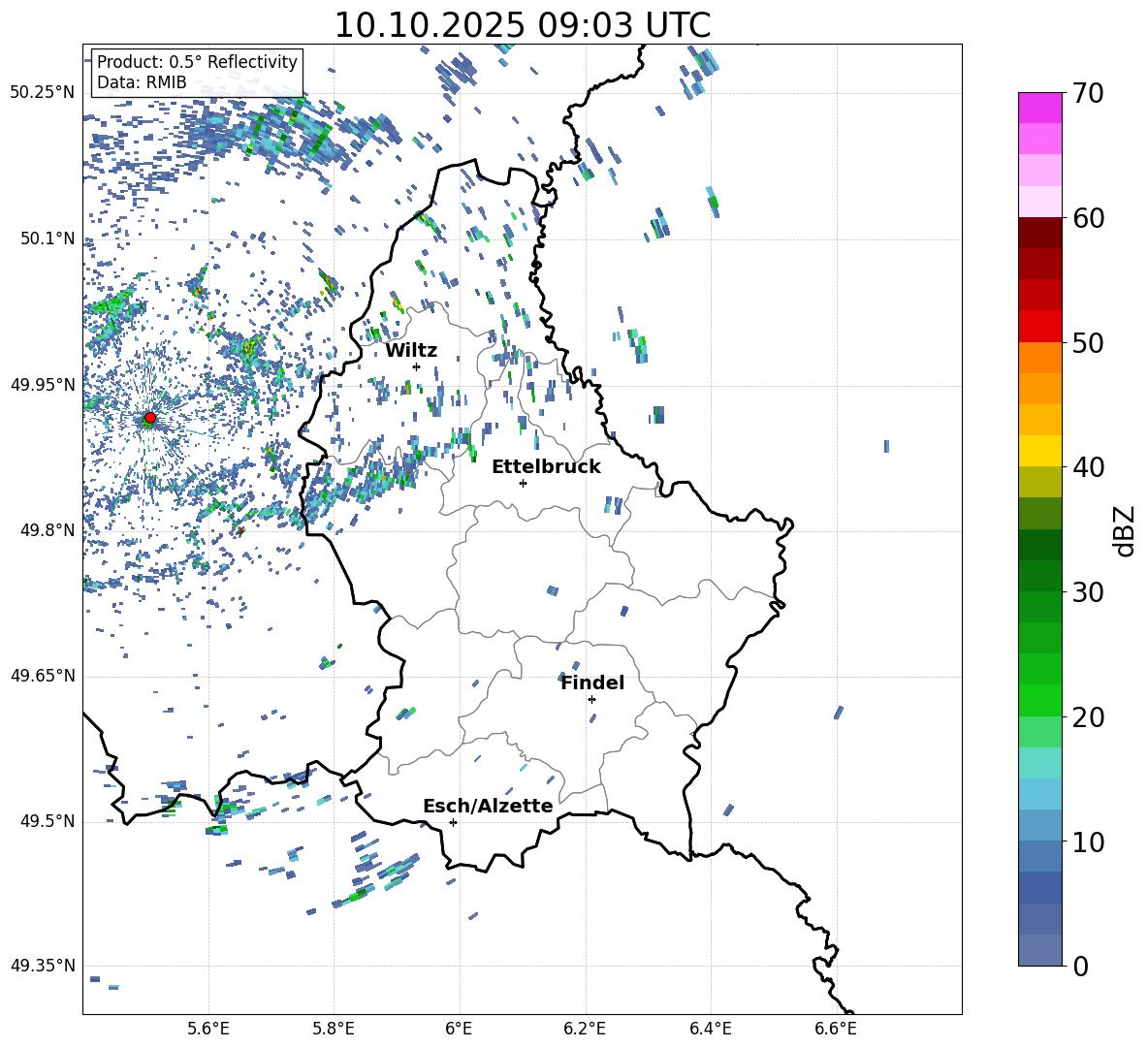Pick the dark maroon swatch below 60

tap(1040, 233)
